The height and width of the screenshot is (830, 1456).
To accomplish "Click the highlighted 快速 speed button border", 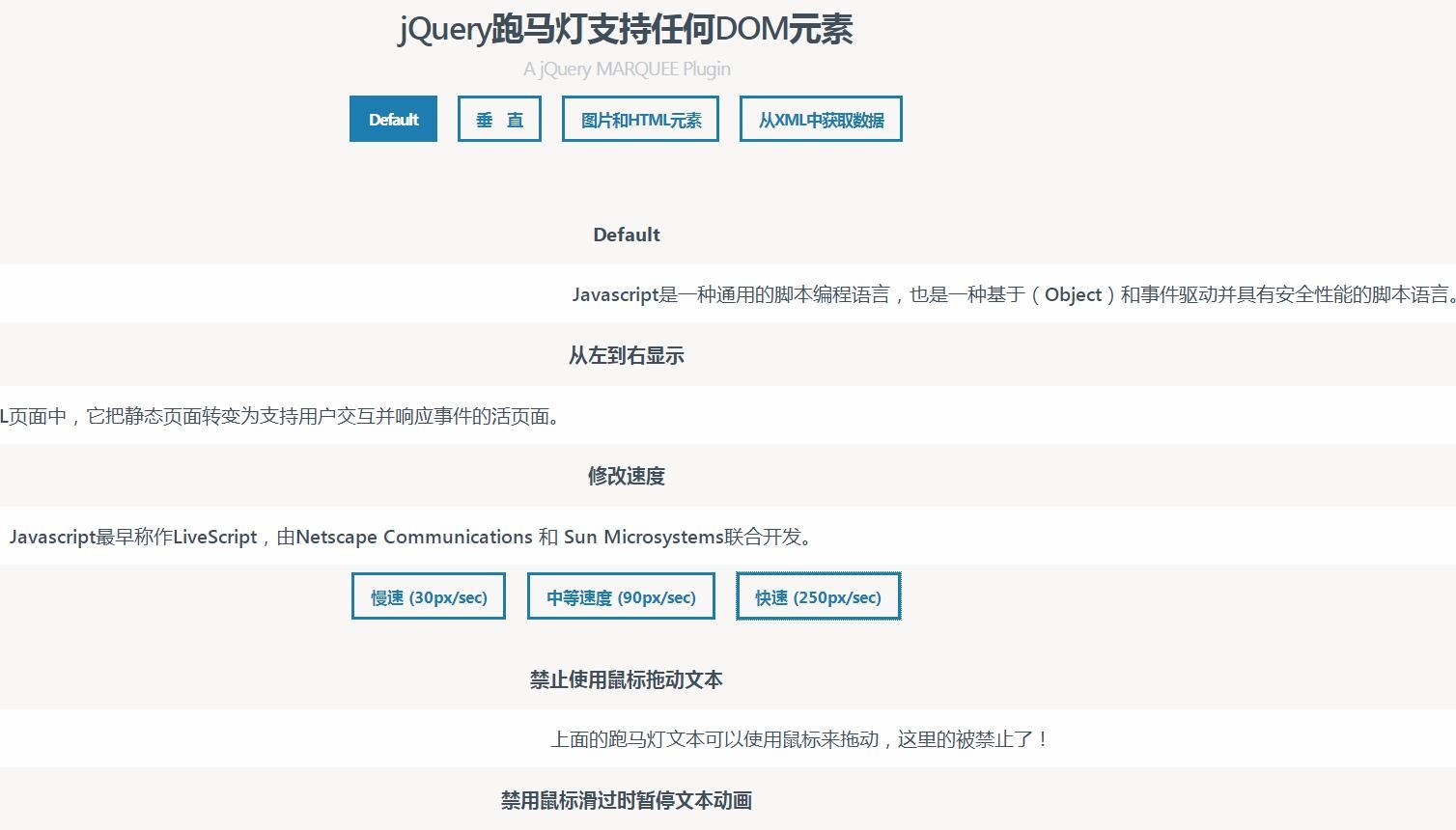I will (x=818, y=596).
